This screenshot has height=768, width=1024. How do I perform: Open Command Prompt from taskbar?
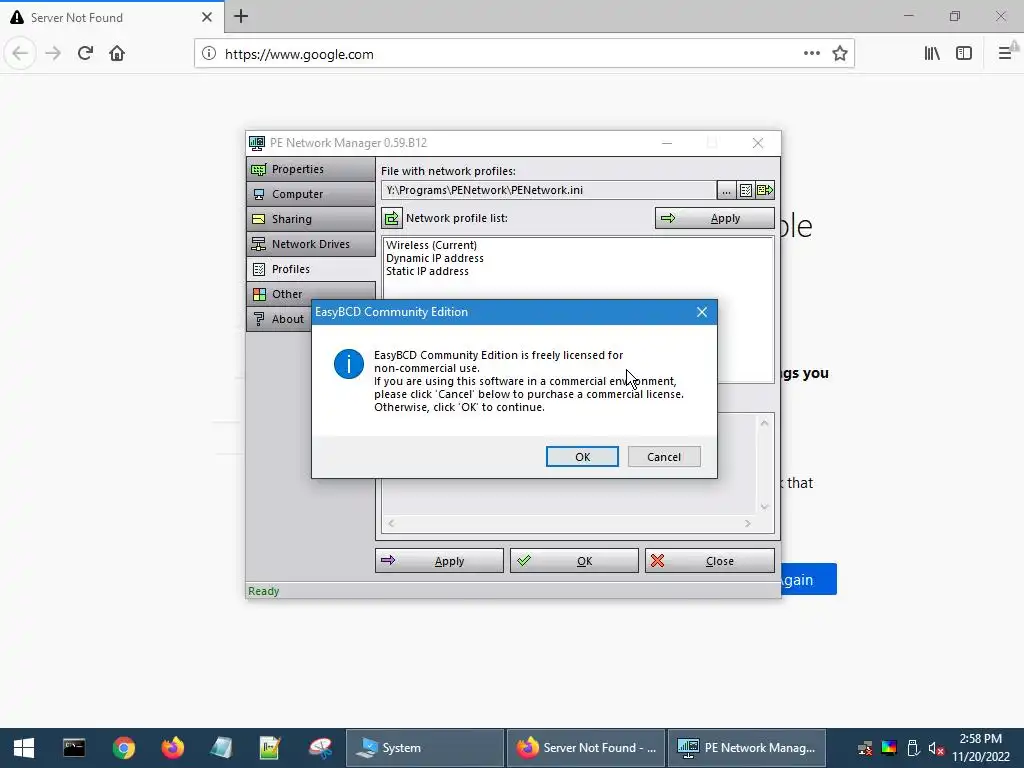point(74,748)
